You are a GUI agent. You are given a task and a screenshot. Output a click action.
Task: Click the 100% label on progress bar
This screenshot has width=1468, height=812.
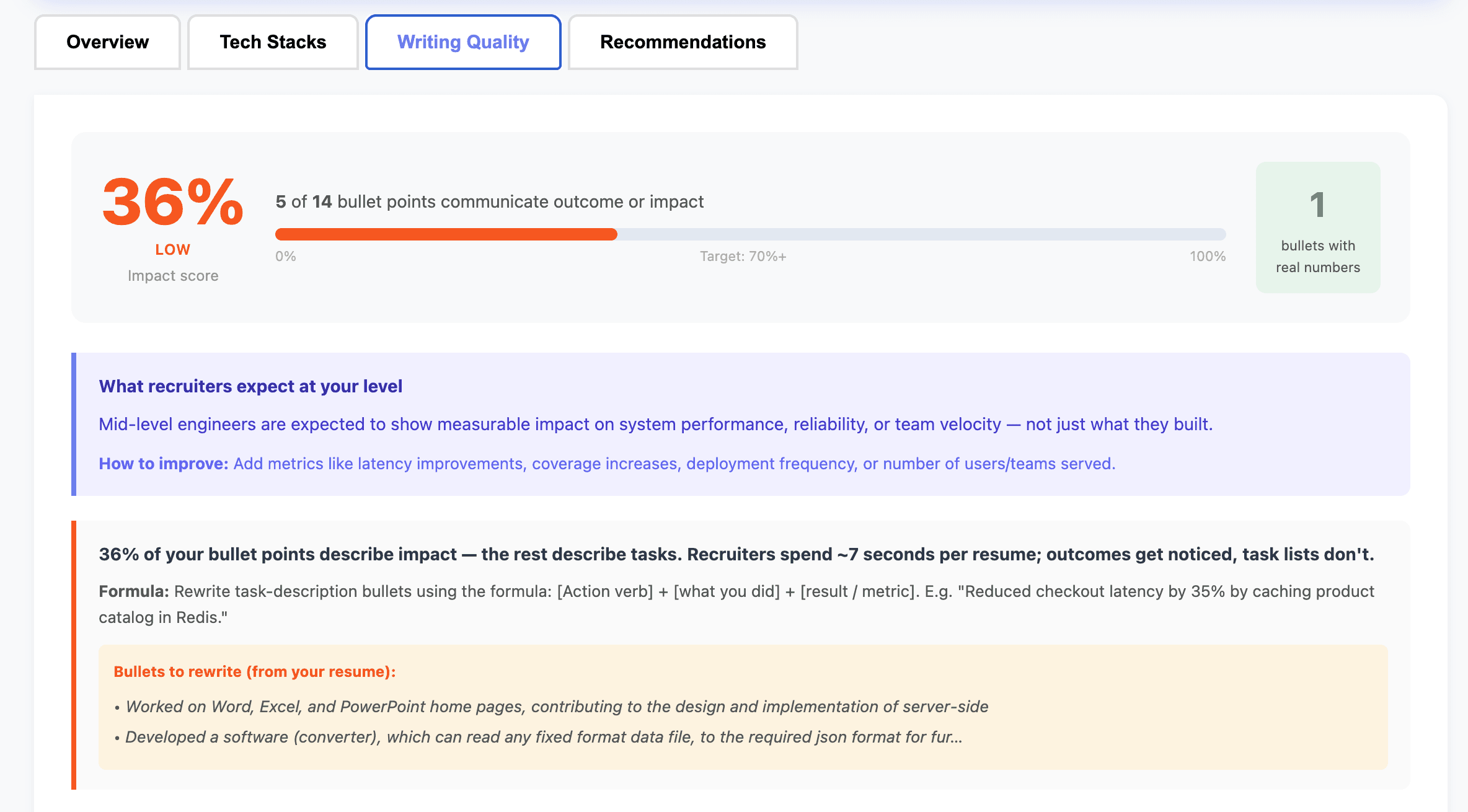[1206, 256]
